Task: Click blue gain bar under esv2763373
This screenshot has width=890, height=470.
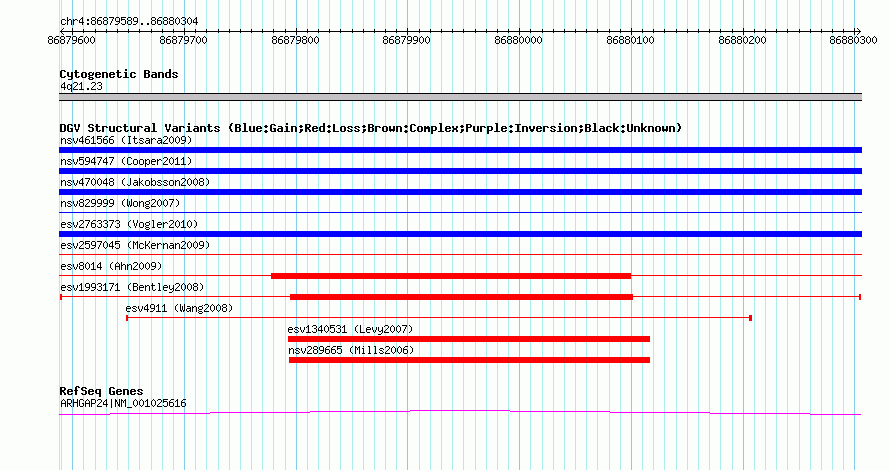Action: tap(460, 234)
